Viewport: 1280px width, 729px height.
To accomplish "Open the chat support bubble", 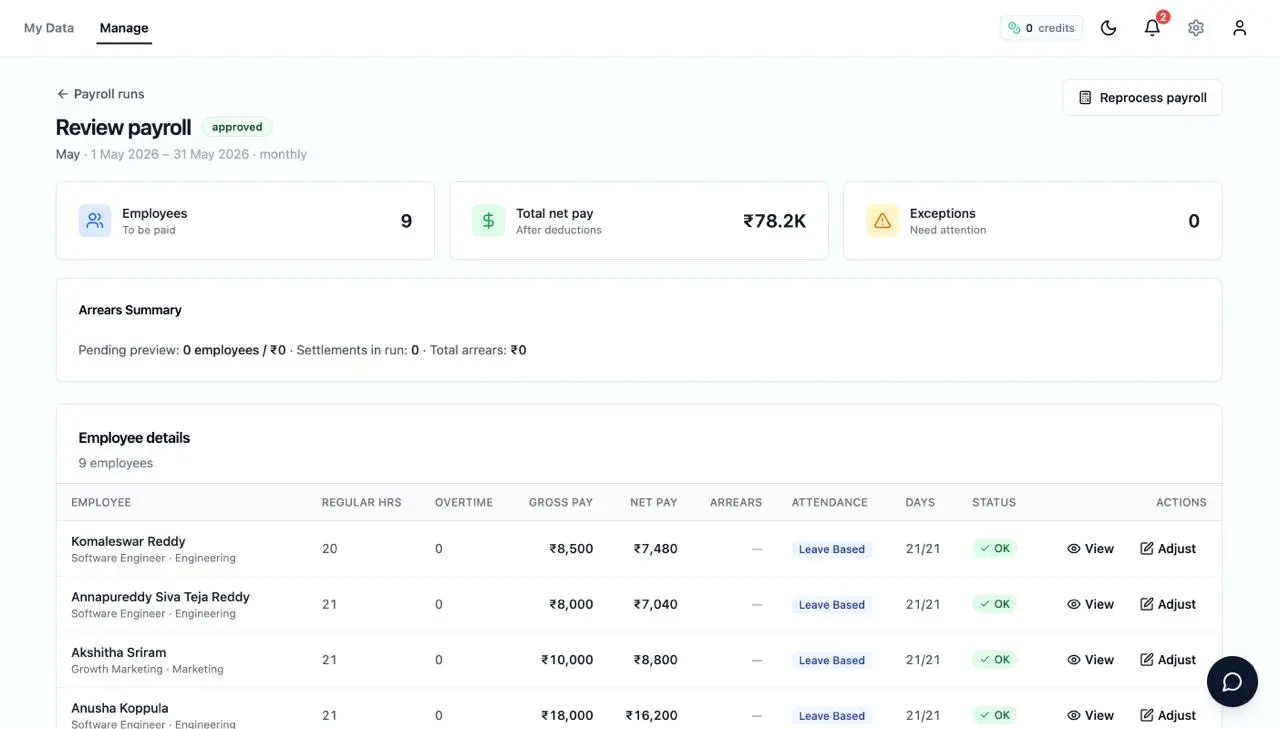I will [x=1232, y=682].
